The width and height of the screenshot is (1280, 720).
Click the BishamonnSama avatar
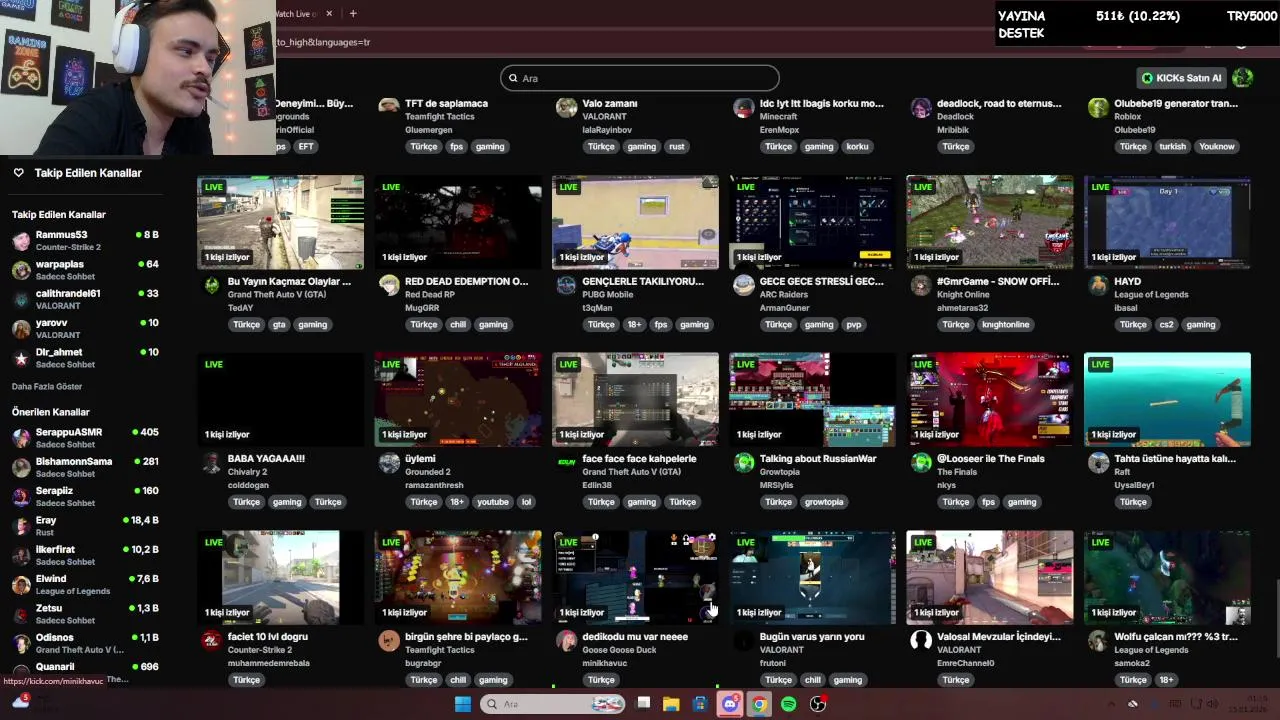click(21, 467)
